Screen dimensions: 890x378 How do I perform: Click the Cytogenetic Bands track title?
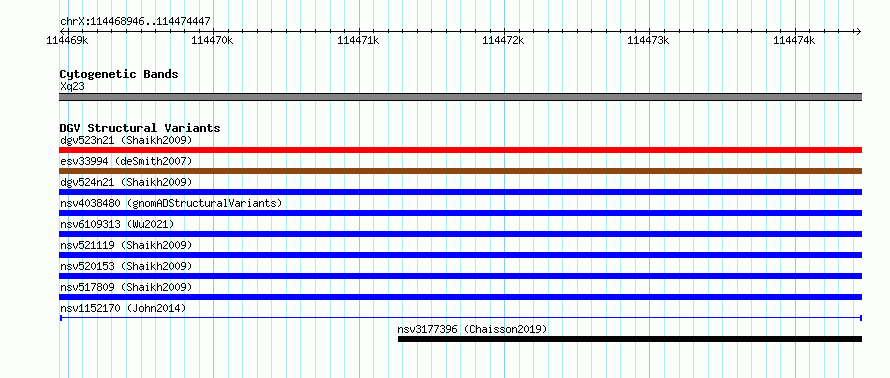(119, 74)
